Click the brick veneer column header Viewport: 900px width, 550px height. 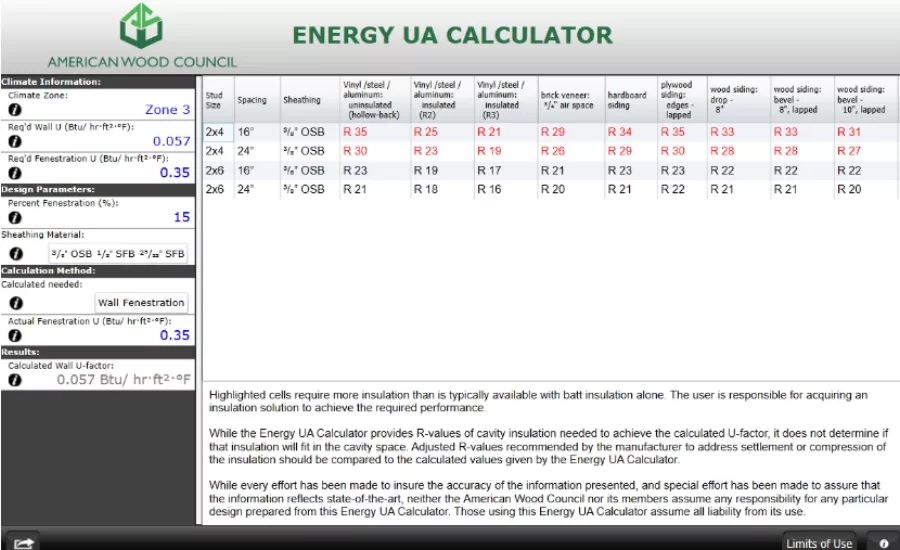[x=571, y=99]
